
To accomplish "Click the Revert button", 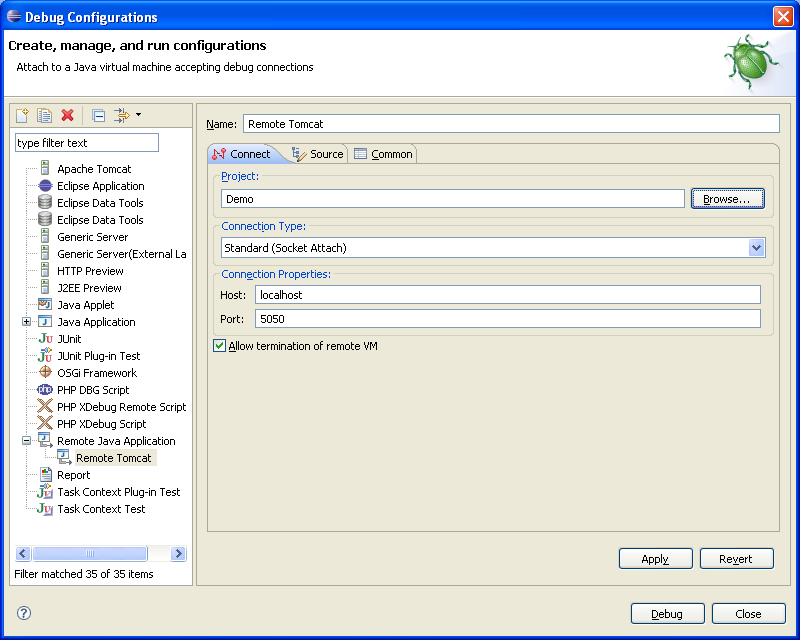I will 736,559.
